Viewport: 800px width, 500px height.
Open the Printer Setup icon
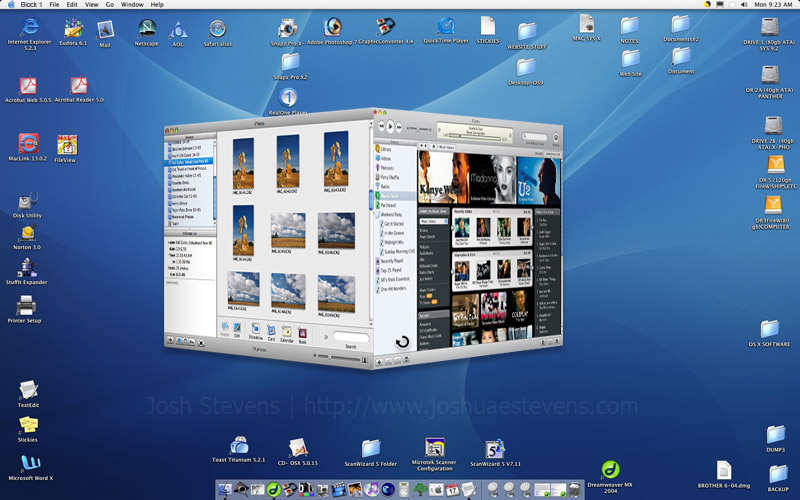pyautogui.click(x=25, y=307)
